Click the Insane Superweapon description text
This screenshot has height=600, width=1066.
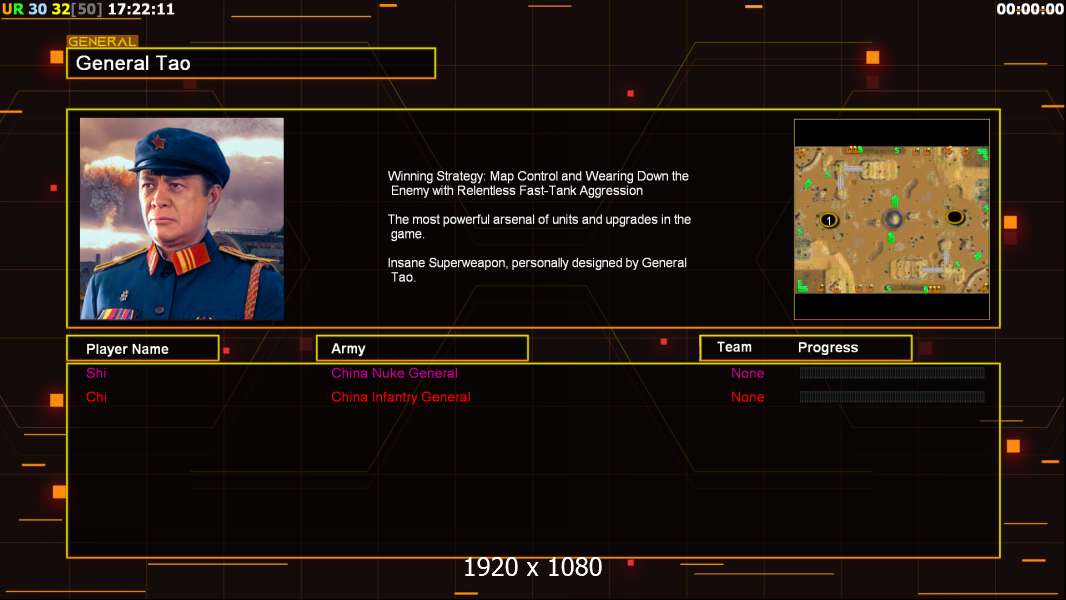(x=537, y=270)
